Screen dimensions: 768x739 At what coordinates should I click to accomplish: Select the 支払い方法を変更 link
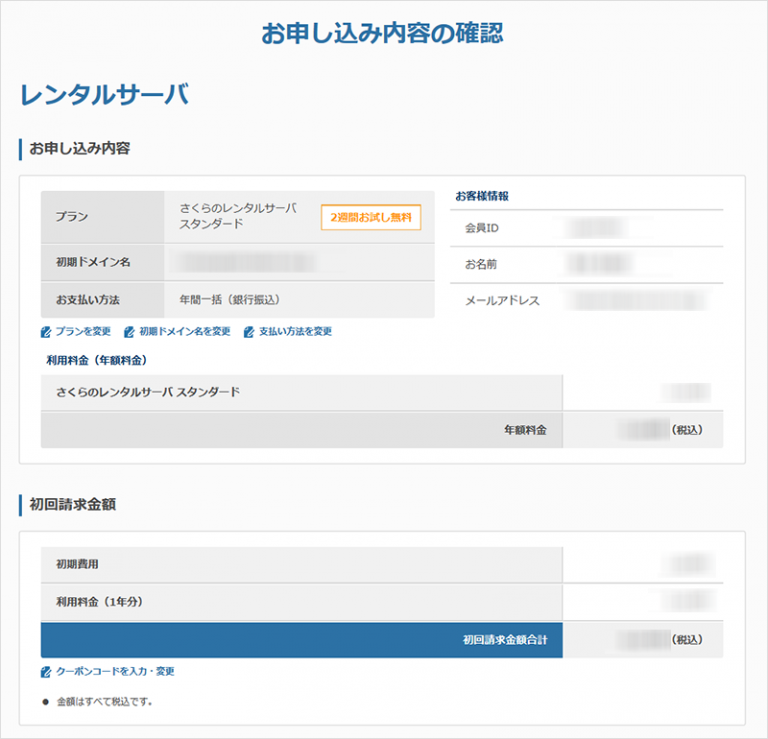(x=295, y=332)
